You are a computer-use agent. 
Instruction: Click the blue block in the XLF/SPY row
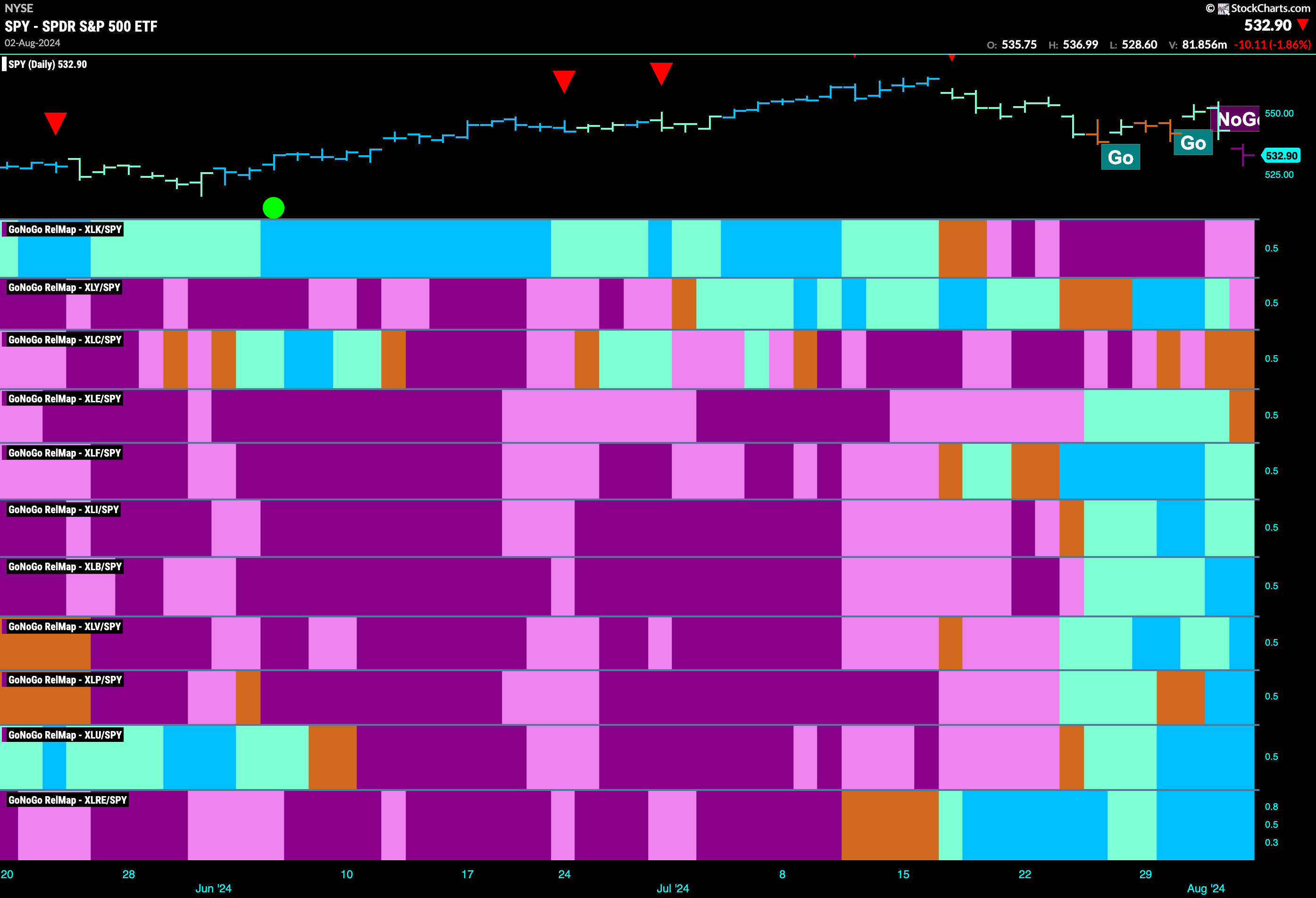click(1132, 471)
